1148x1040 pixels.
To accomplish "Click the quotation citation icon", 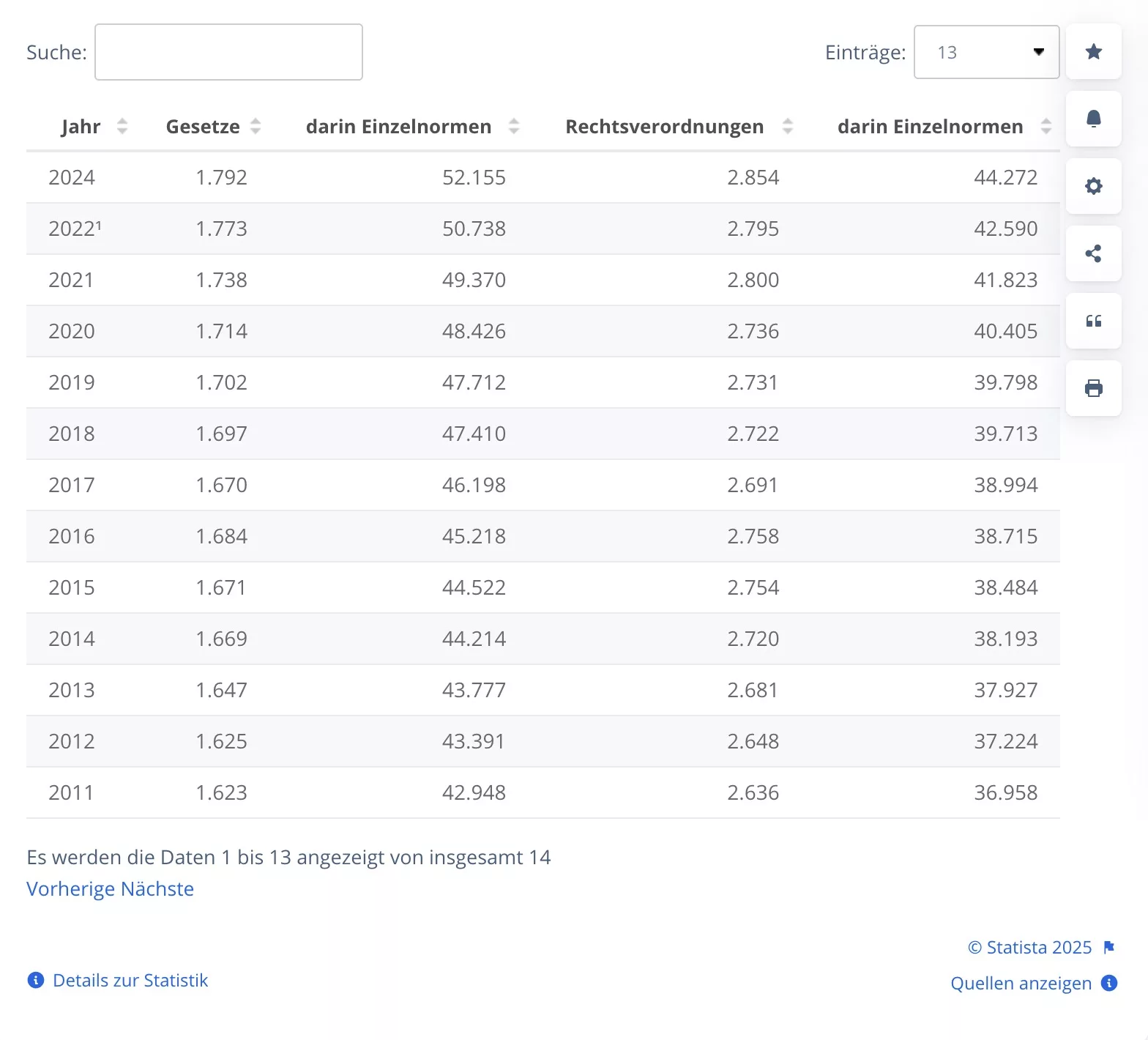I will pos(1094,321).
